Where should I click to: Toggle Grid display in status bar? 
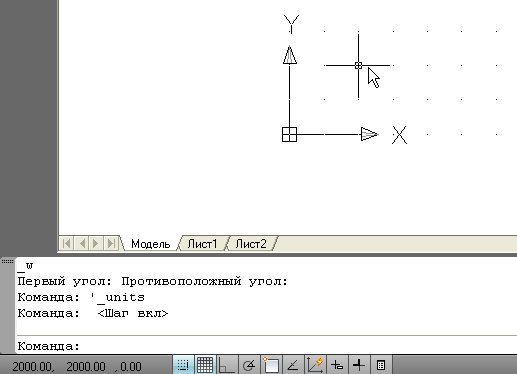pos(205,365)
